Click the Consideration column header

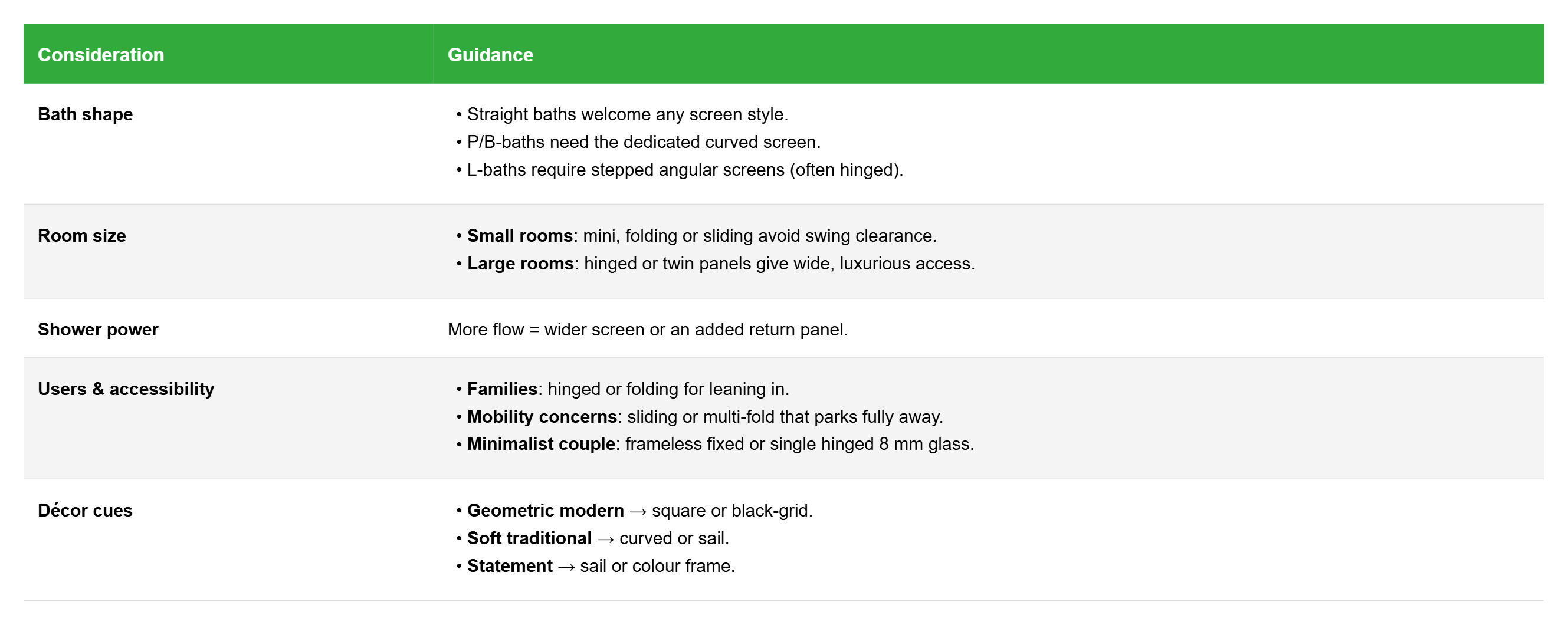[101, 55]
